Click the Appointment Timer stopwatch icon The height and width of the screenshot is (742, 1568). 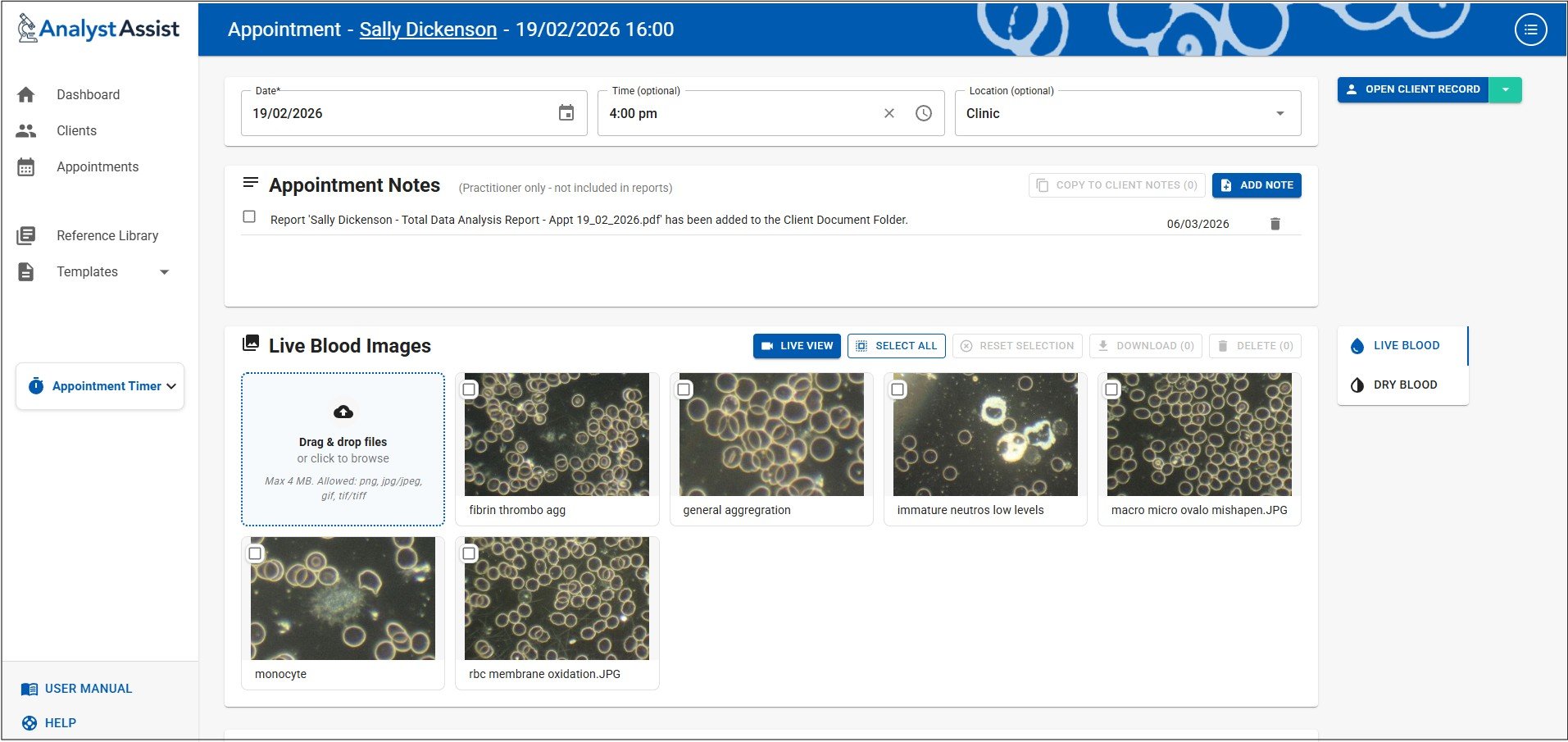pos(36,386)
